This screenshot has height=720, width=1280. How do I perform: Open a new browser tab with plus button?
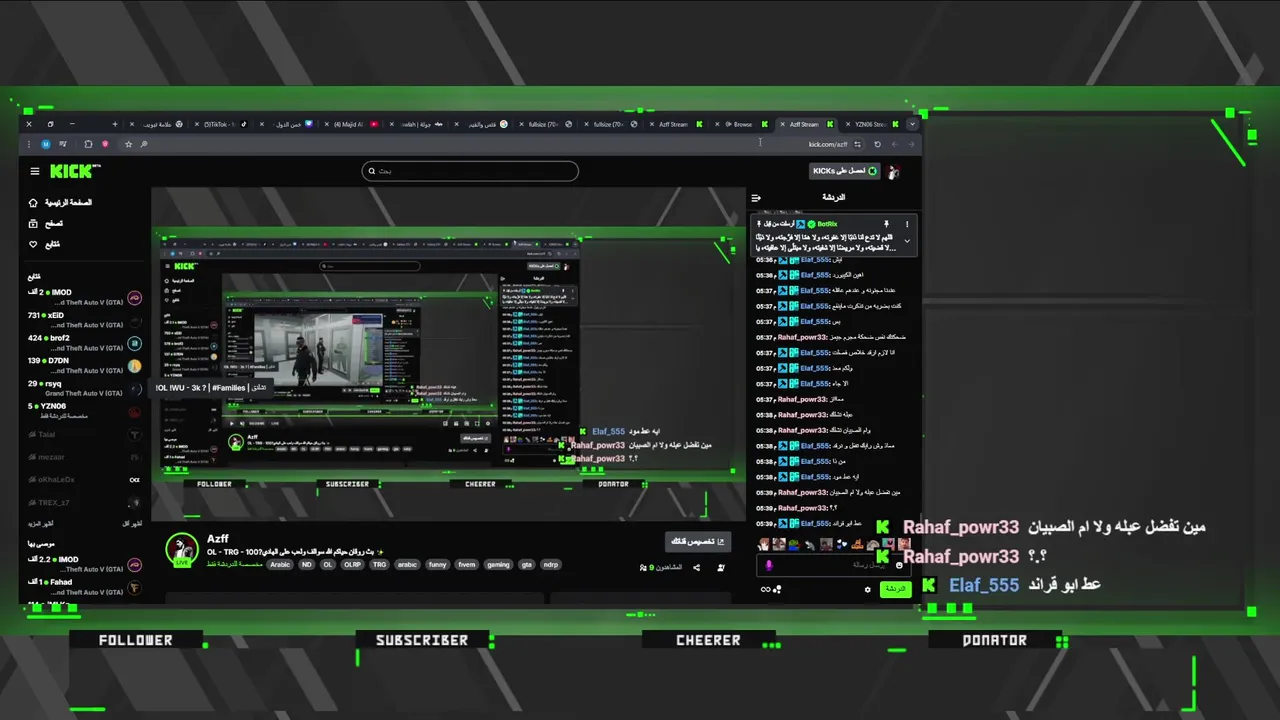pos(115,124)
